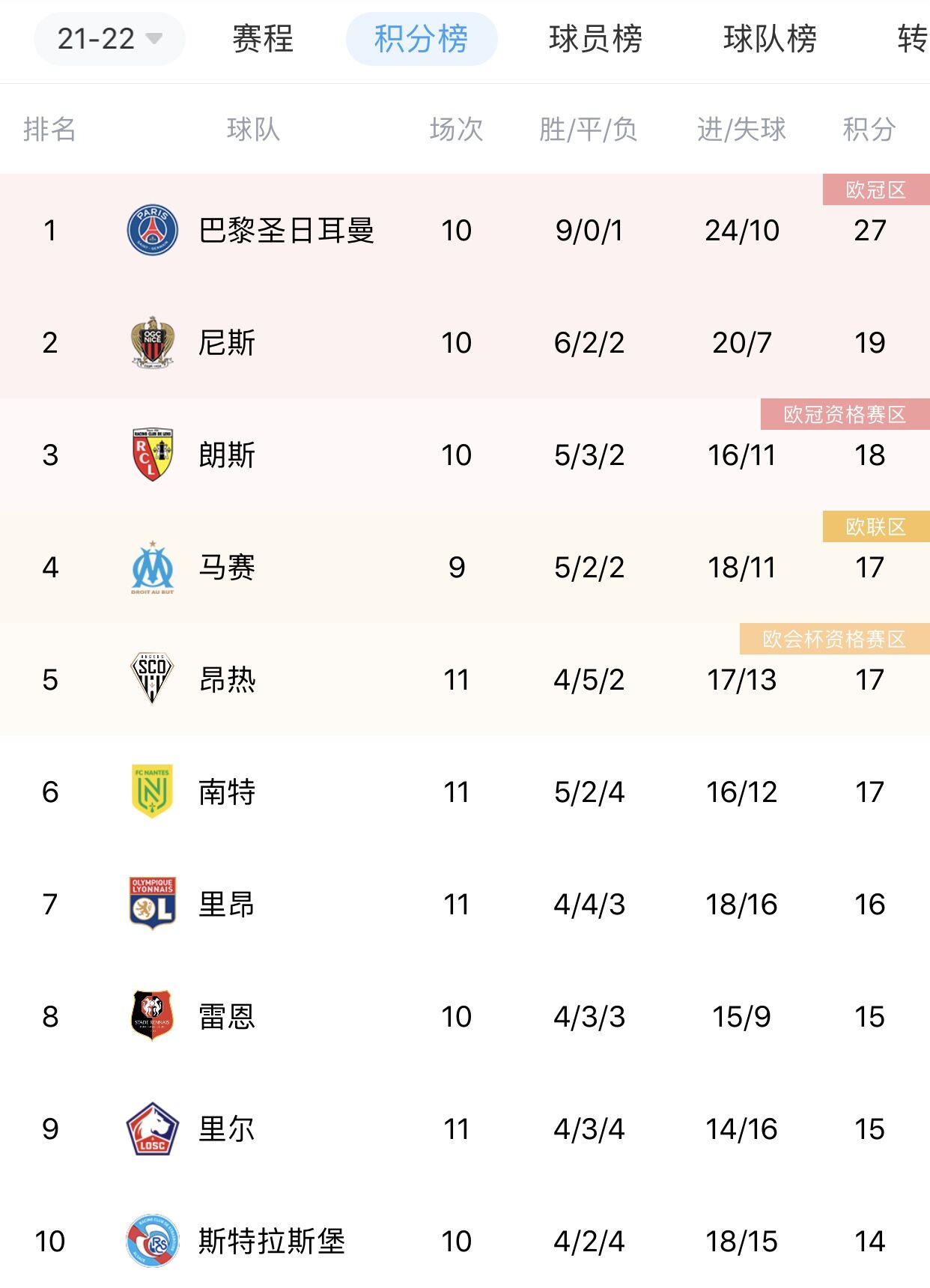Click the 欧冠资格赛区 zone label

845,414
